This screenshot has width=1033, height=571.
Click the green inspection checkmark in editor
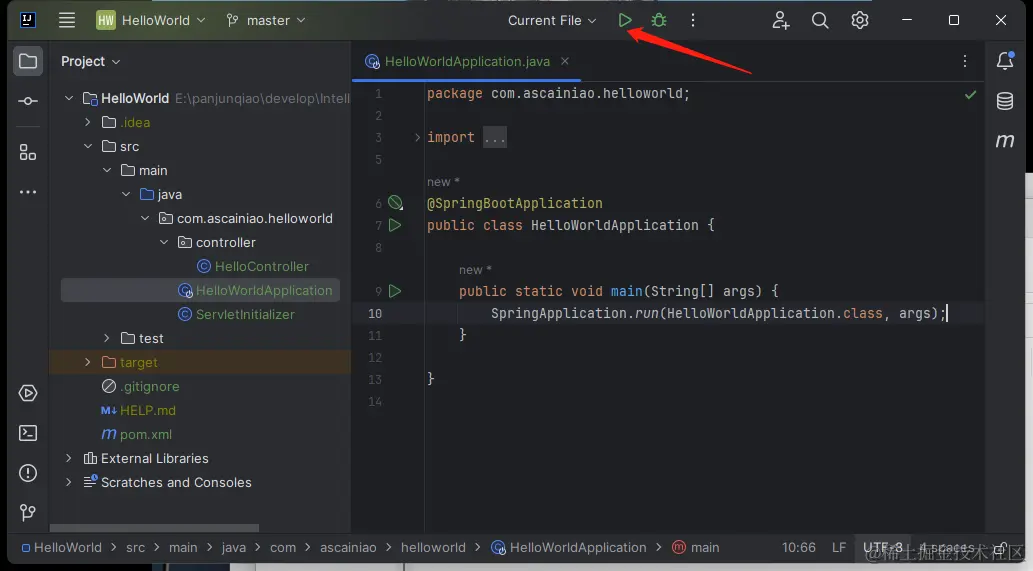tap(970, 95)
